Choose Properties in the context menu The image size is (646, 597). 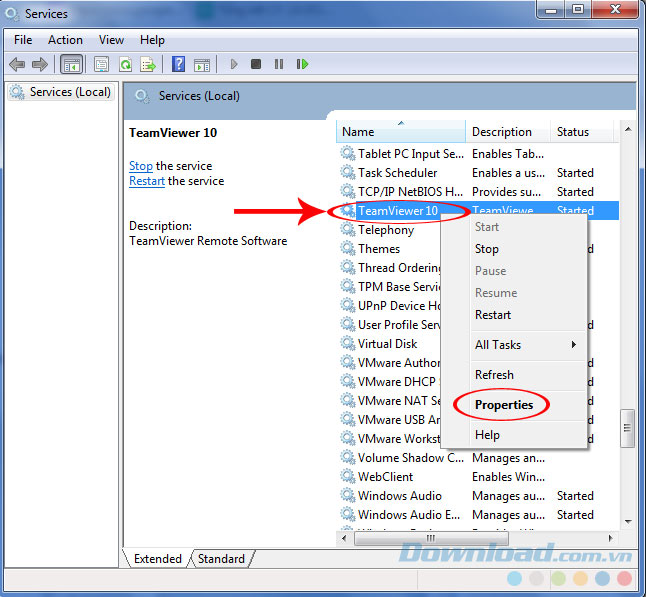[x=504, y=405]
